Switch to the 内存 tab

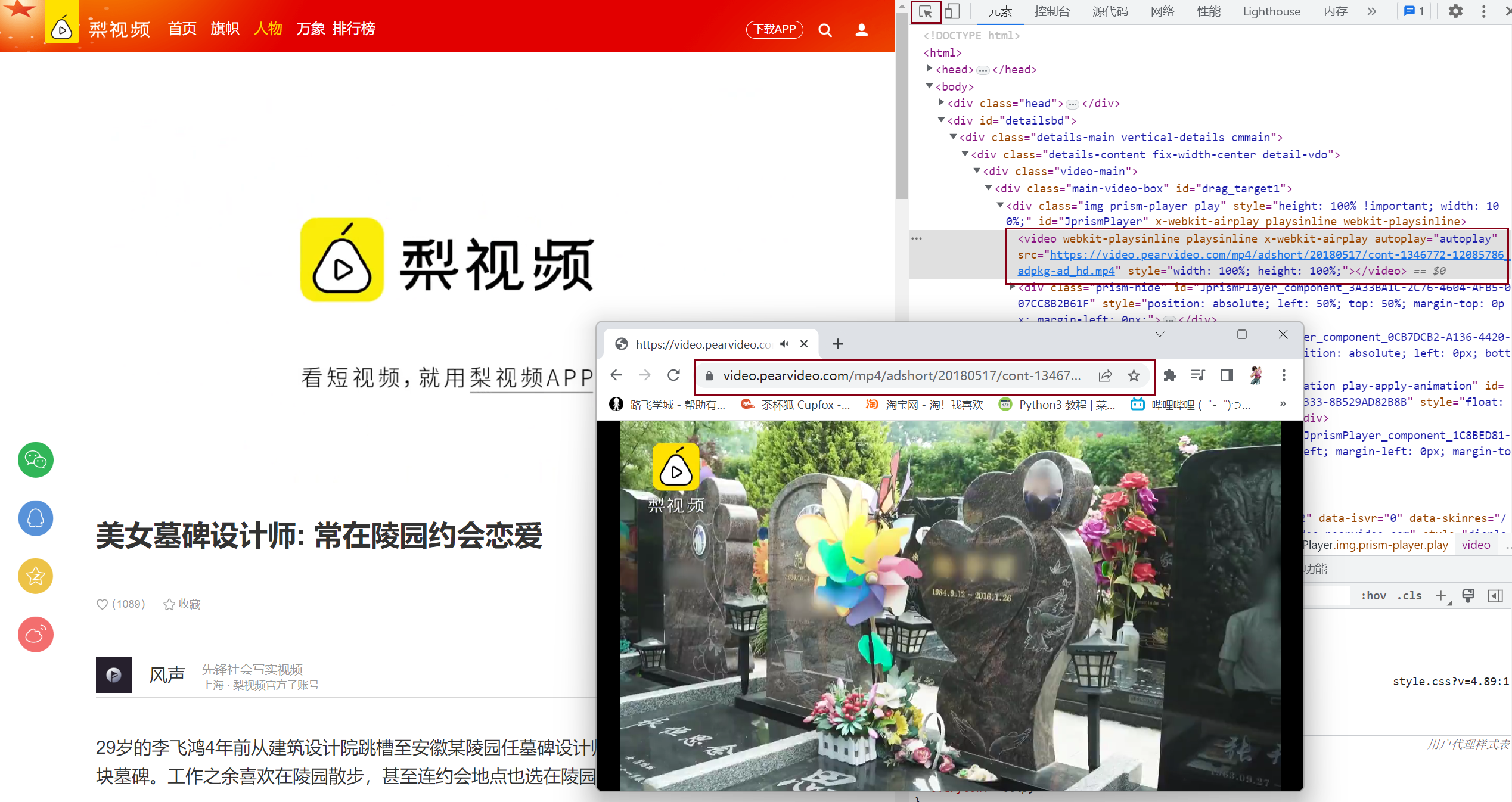click(1335, 11)
